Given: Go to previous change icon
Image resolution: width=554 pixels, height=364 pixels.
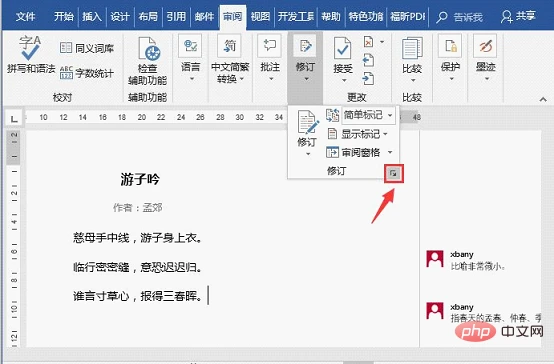Looking at the screenshot, I should (369, 60).
